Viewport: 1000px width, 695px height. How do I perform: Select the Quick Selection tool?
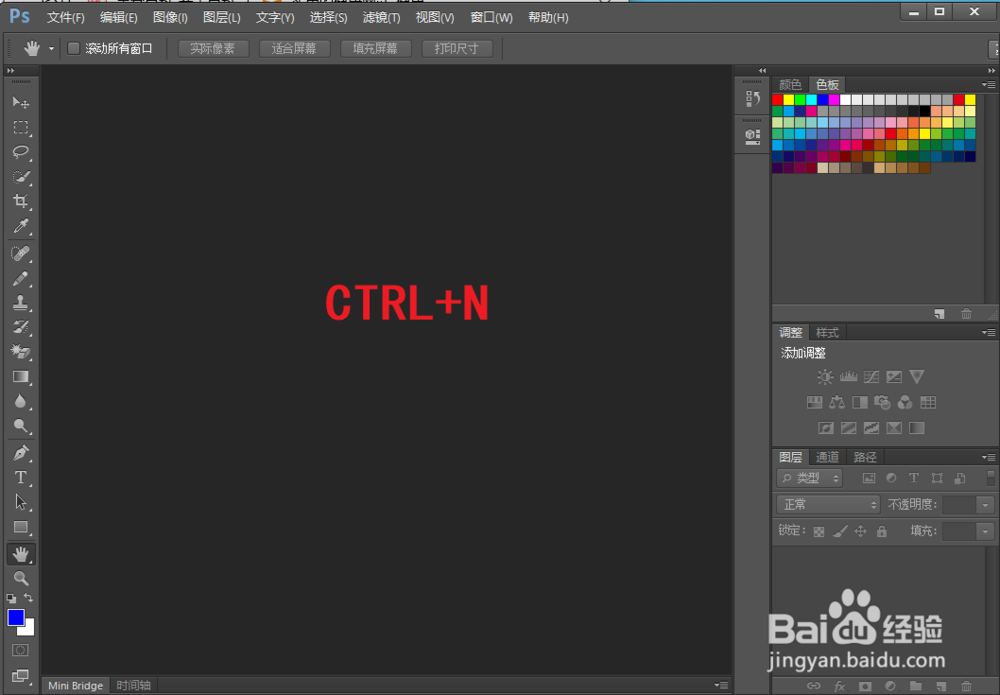[x=20, y=177]
